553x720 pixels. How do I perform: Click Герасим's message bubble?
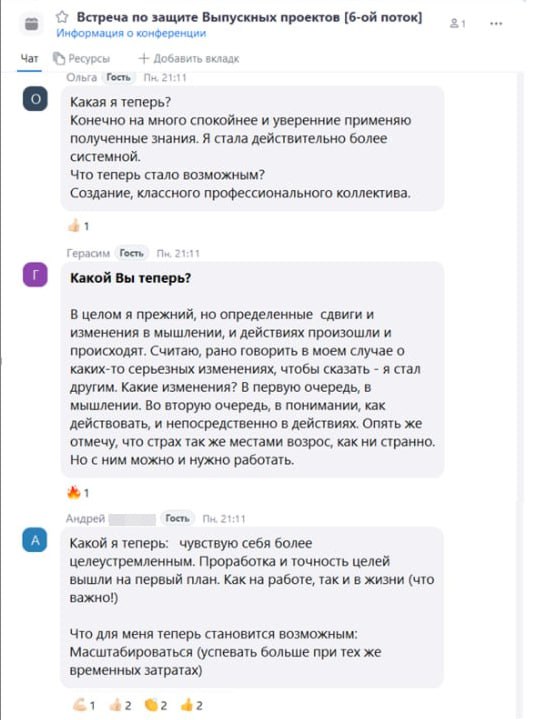point(252,370)
